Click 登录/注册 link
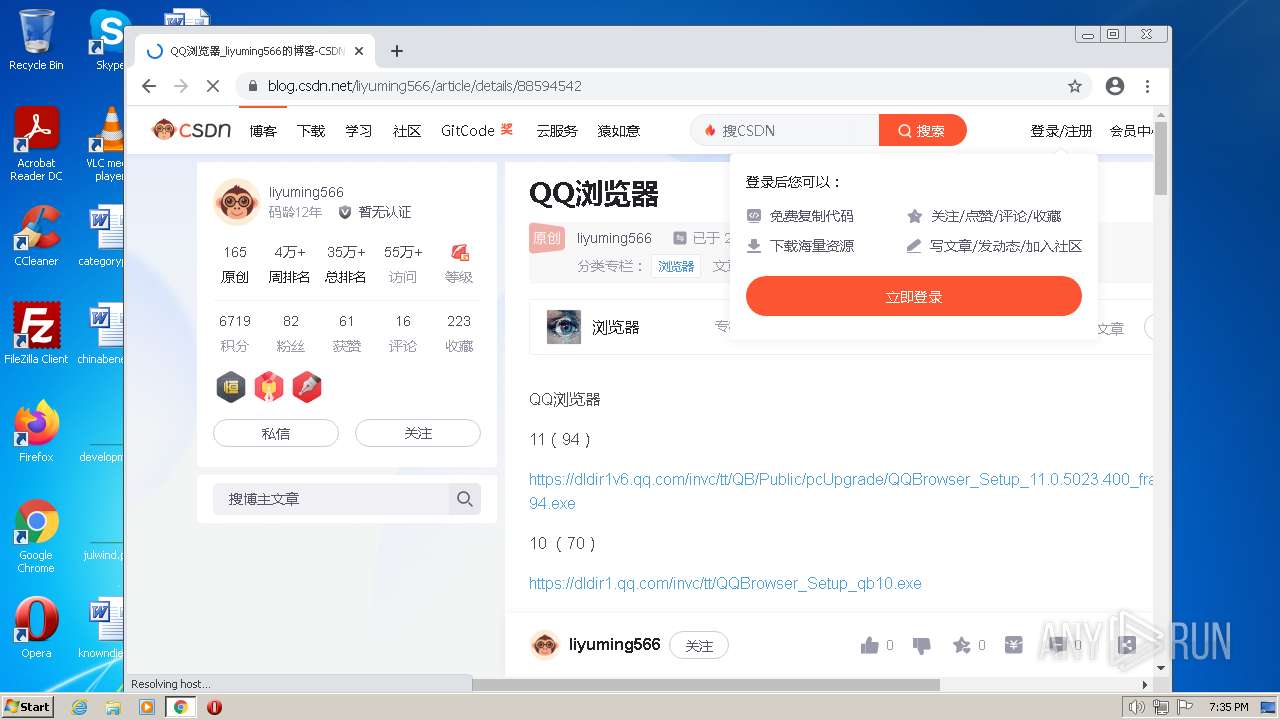 click(x=1061, y=131)
